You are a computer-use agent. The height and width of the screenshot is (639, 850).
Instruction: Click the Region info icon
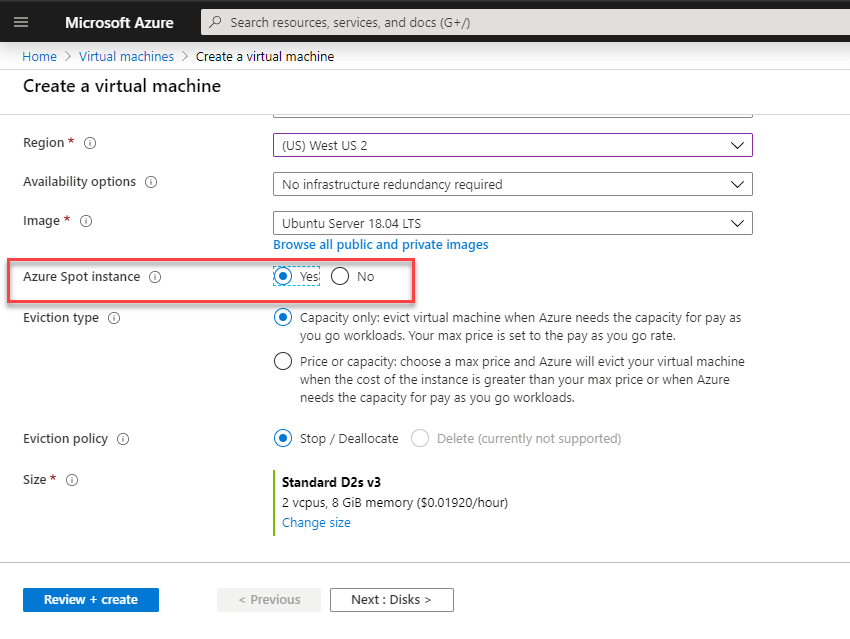pyautogui.click(x=90, y=144)
